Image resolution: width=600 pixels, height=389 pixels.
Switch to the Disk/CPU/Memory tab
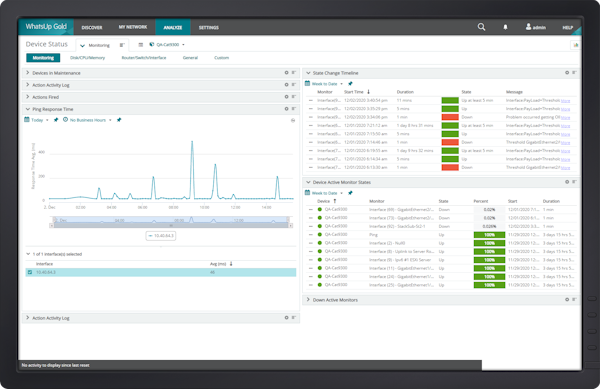(x=87, y=58)
